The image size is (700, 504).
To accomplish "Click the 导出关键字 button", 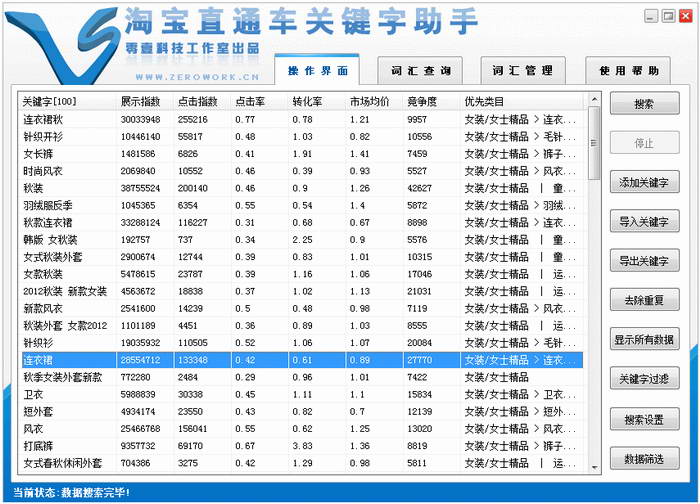I will point(645,261).
